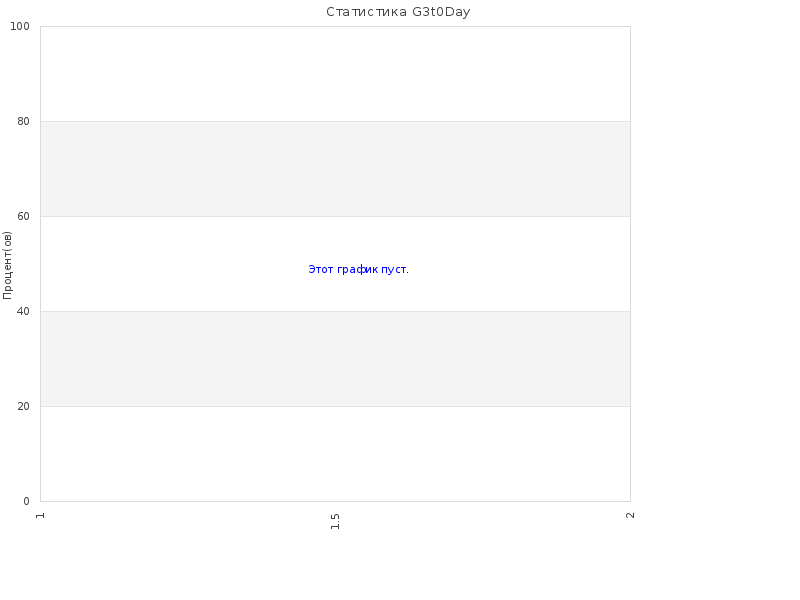Viewport: 800px width, 600px height.
Task: Select the 60 value on the y-axis
Action: tap(23, 216)
